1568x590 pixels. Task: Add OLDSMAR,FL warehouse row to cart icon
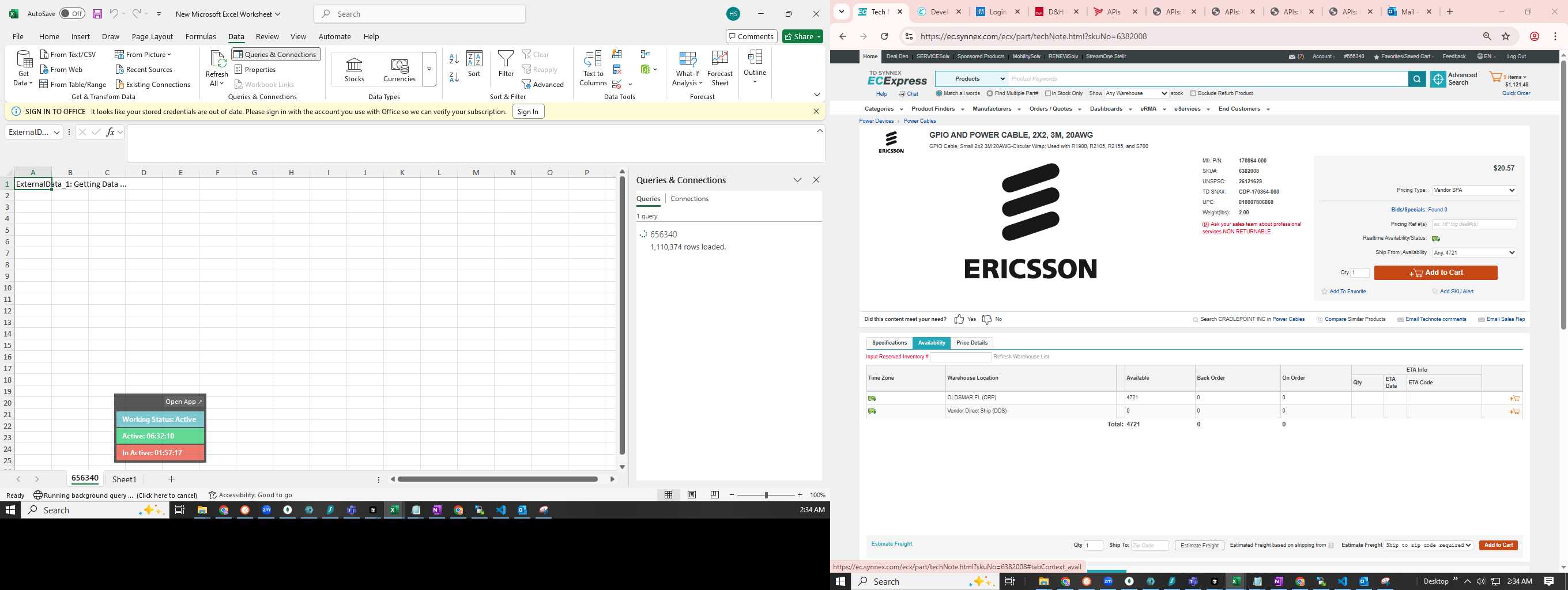coord(1514,398)
